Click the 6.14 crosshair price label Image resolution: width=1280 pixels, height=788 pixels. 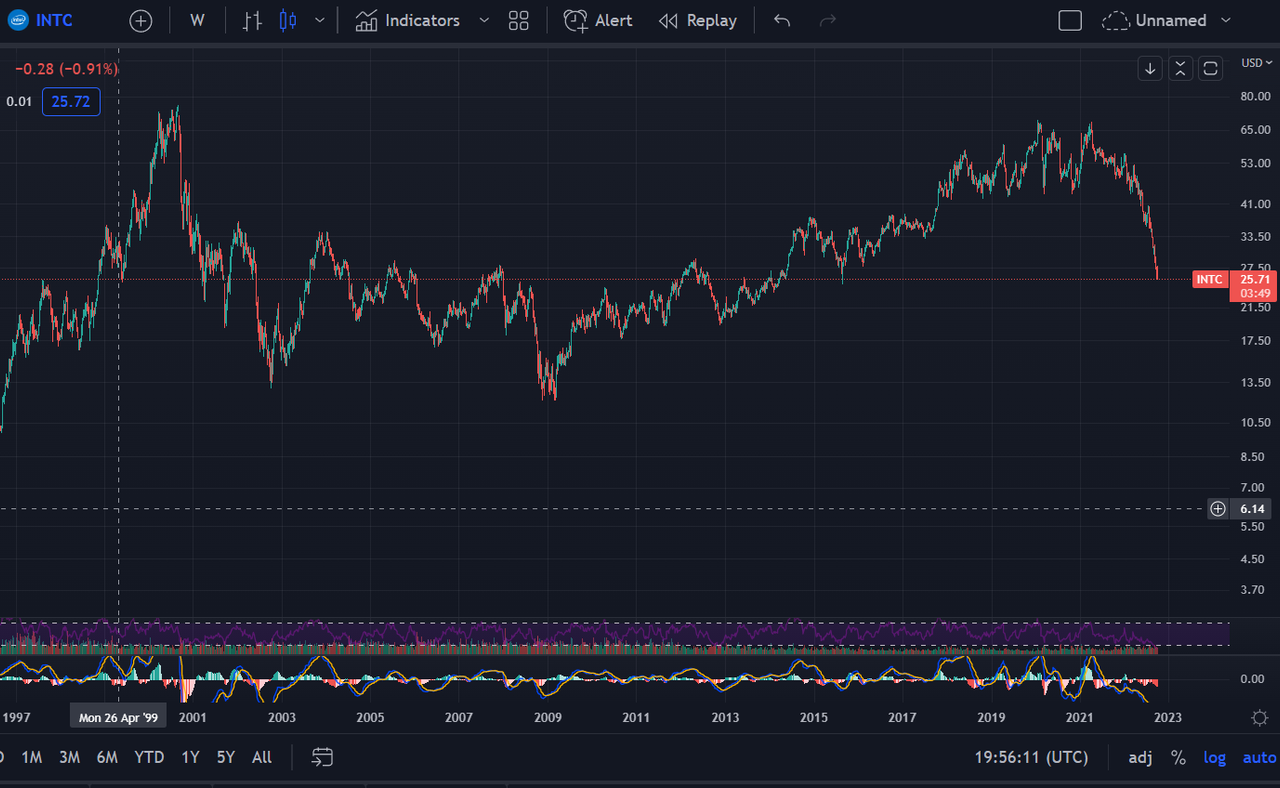pos(1253,509)
